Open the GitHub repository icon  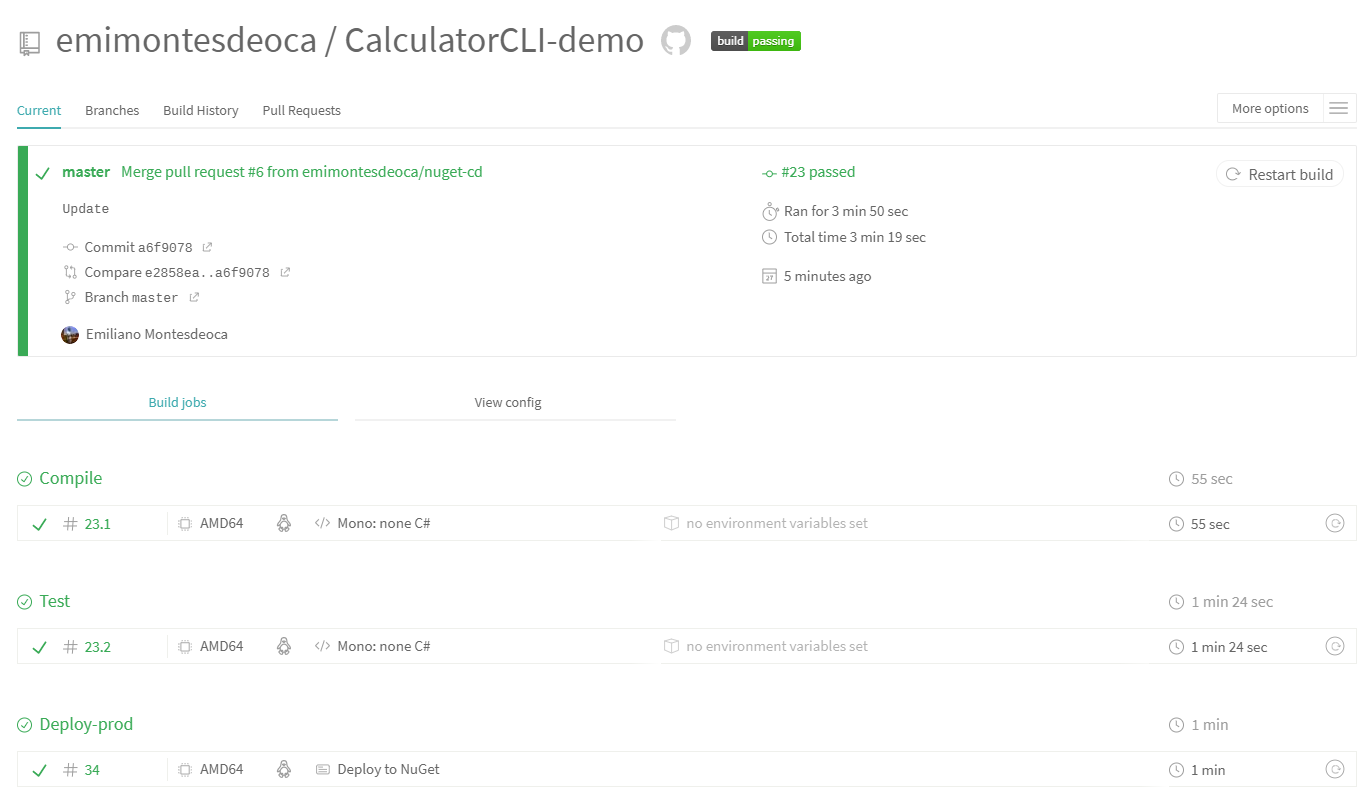coord(676,41)
